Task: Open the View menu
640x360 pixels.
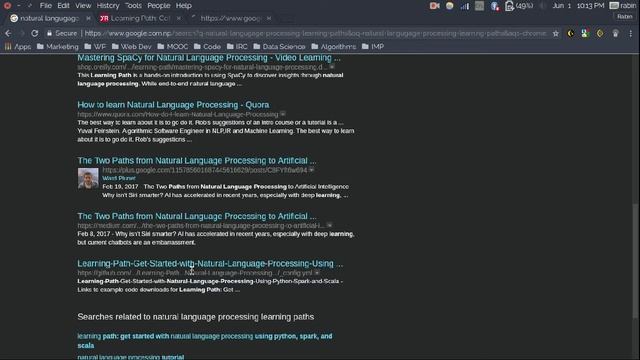Action: click(x=83, y=6)
